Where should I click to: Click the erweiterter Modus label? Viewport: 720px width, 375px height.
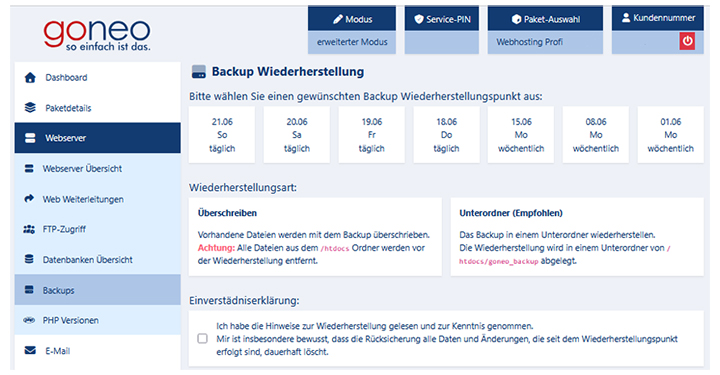pyautogui.click(x=352, y=42)
